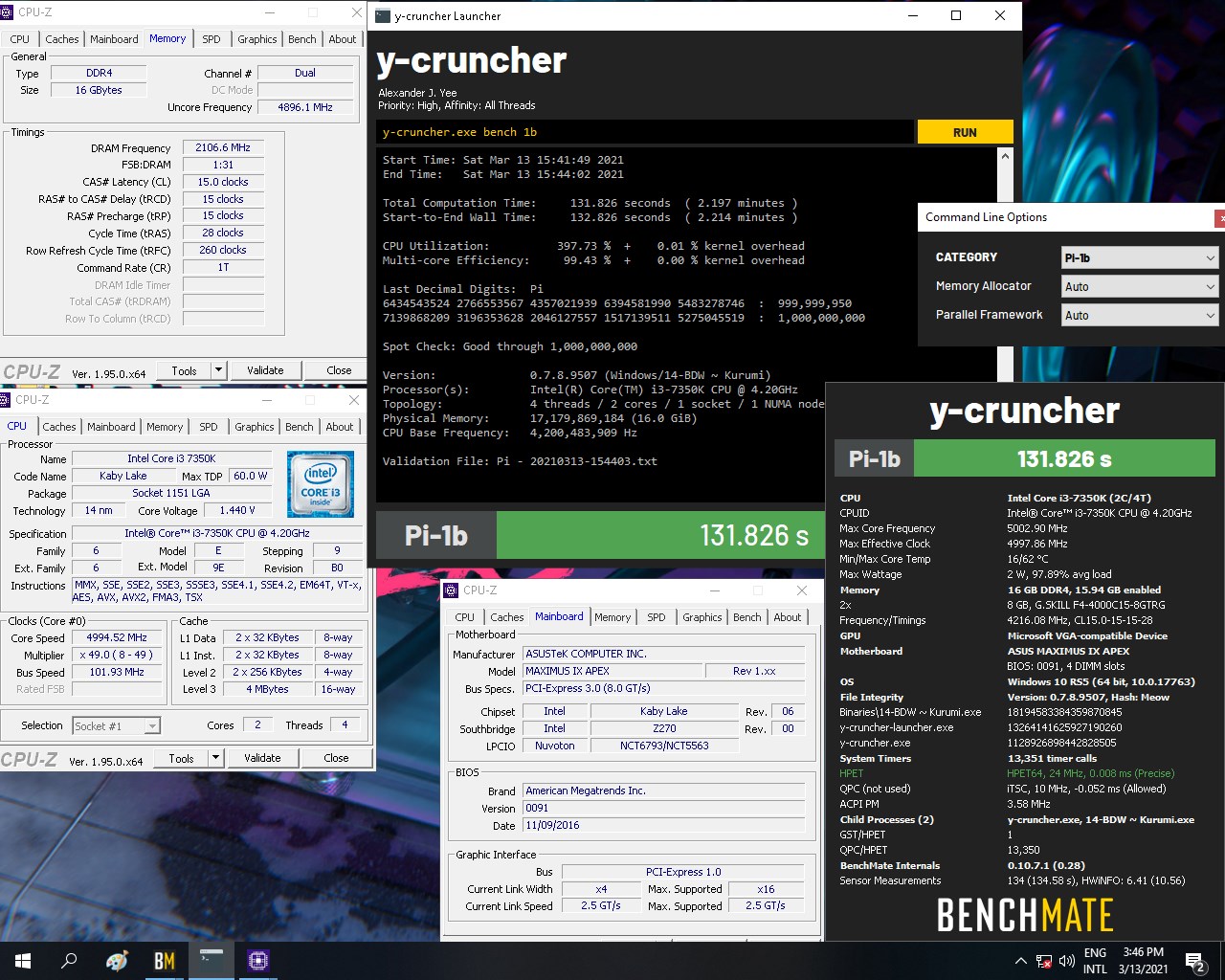
Task: Click the CPU-Z Memory window title icon
Action: click(7, 12)
